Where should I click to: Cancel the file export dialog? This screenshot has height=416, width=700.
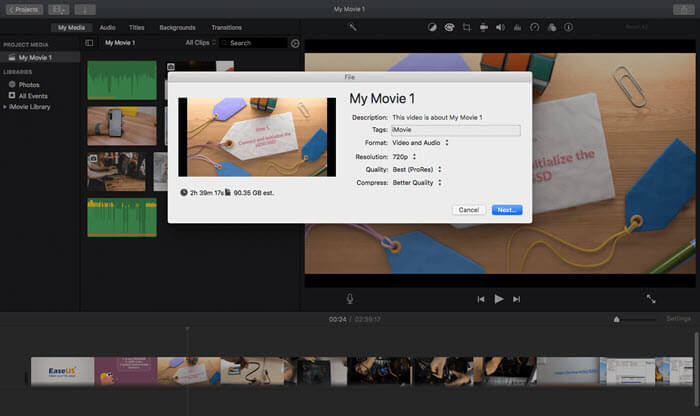(x=467, y=210)
